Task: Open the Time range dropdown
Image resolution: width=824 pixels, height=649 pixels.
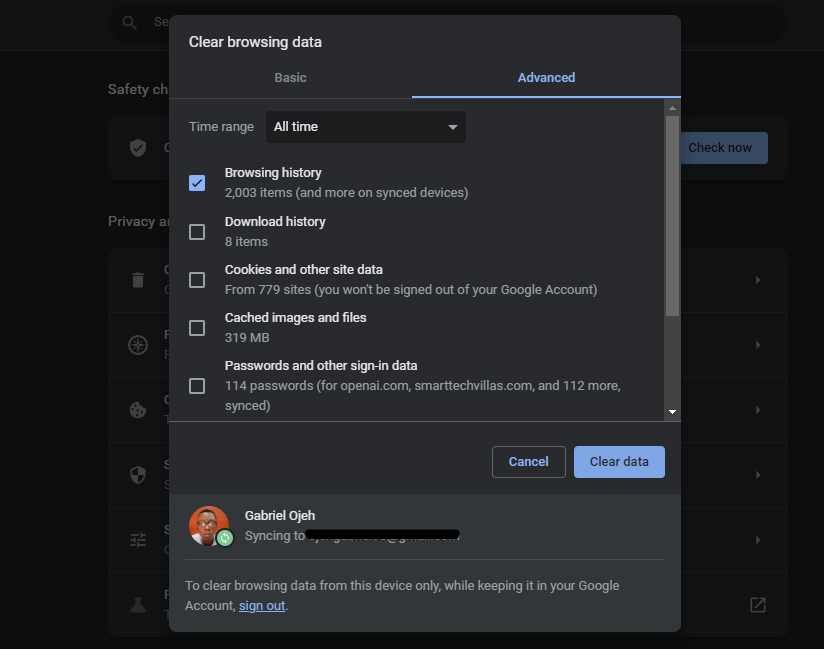Action: pos(365,127)
